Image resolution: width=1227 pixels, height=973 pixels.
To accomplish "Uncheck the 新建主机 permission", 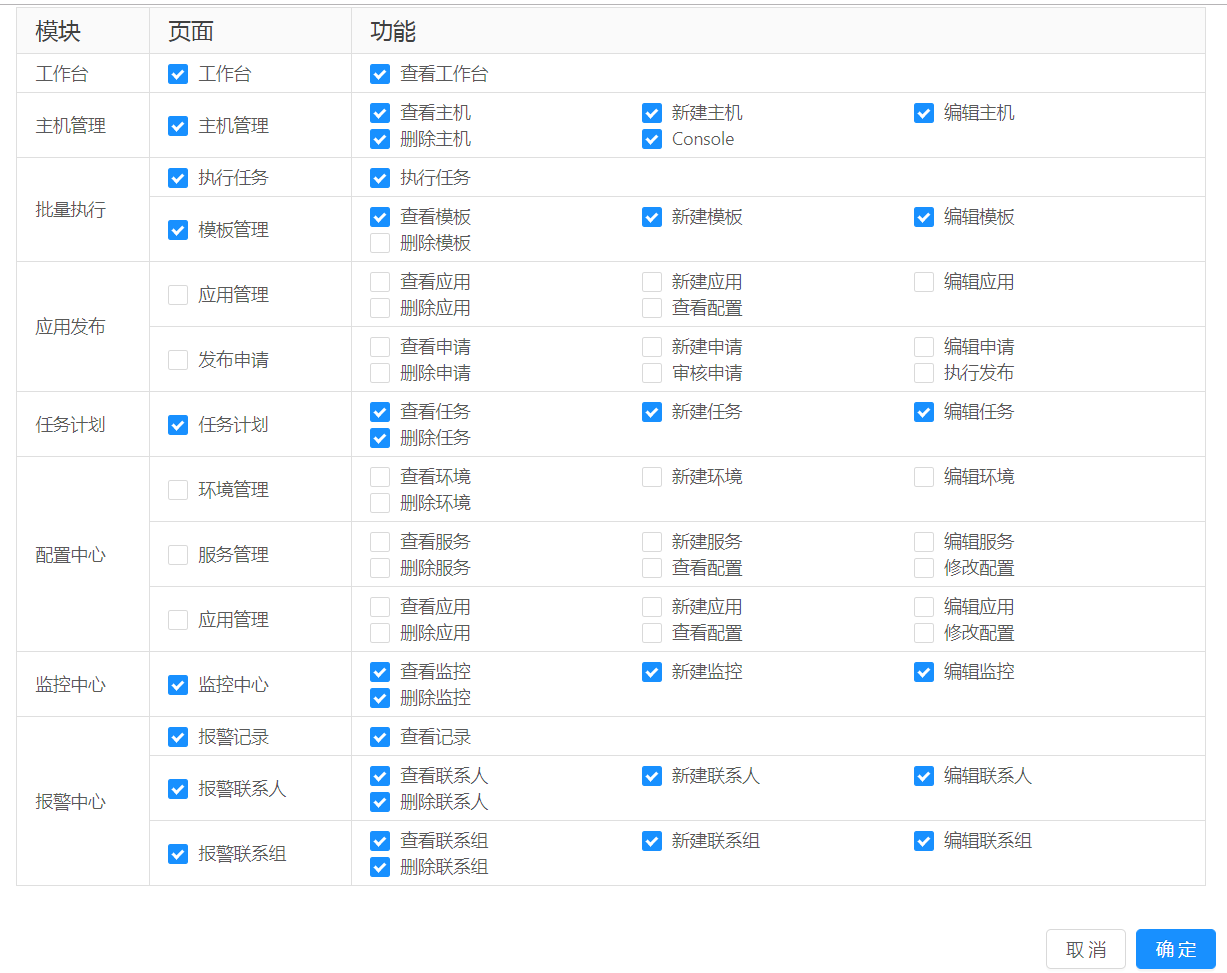I will click(x=652, y=113).
